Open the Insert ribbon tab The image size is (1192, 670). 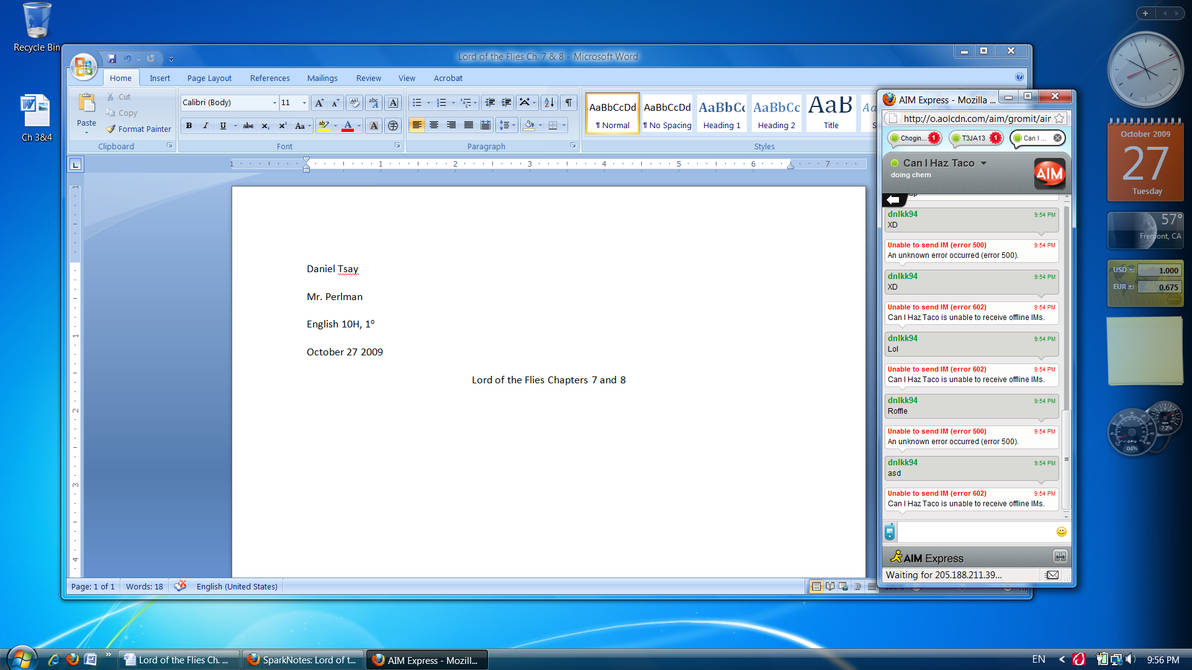click(160, 78)
